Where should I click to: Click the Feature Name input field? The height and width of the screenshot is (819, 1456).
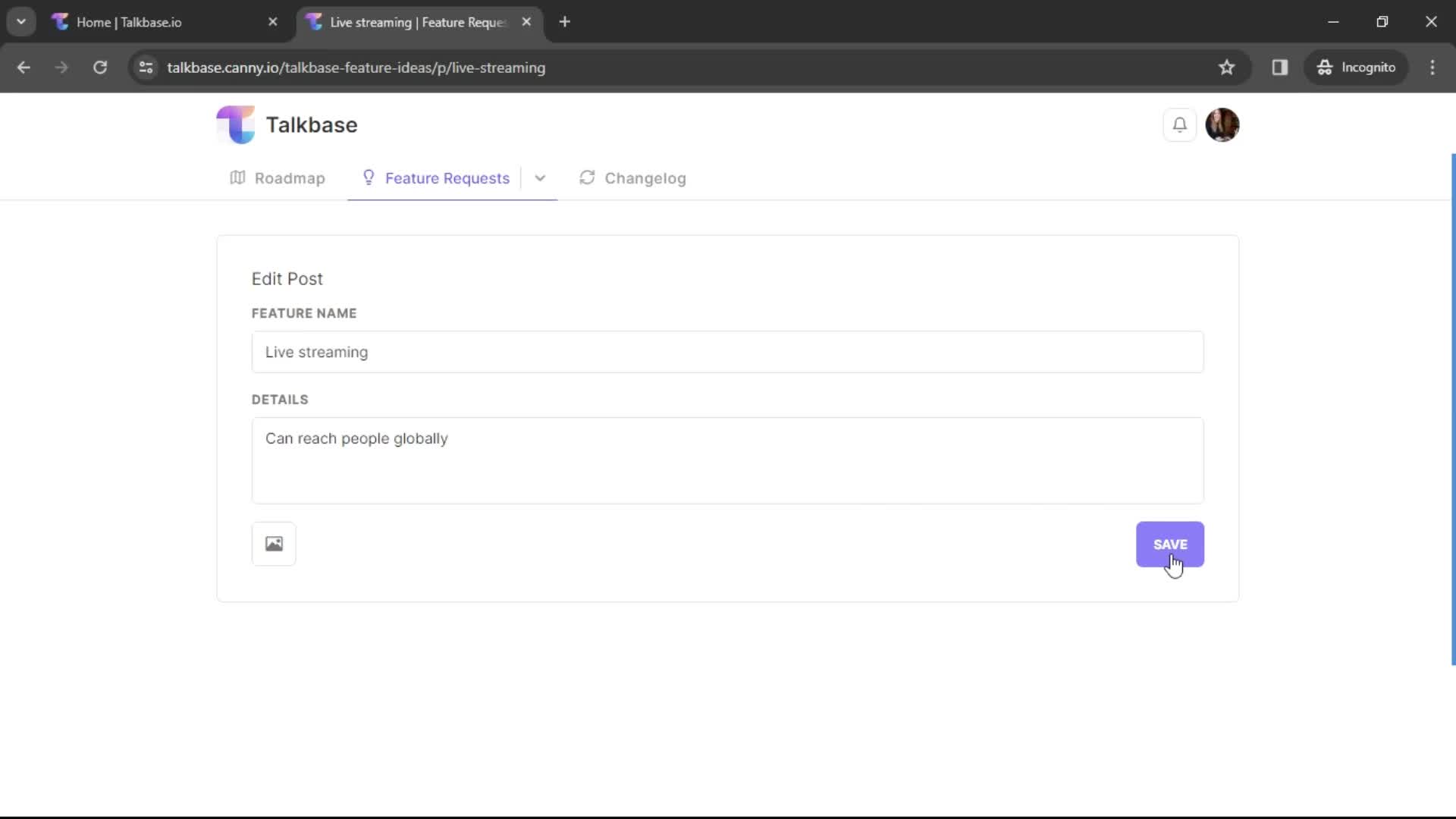tap(728, 352)
